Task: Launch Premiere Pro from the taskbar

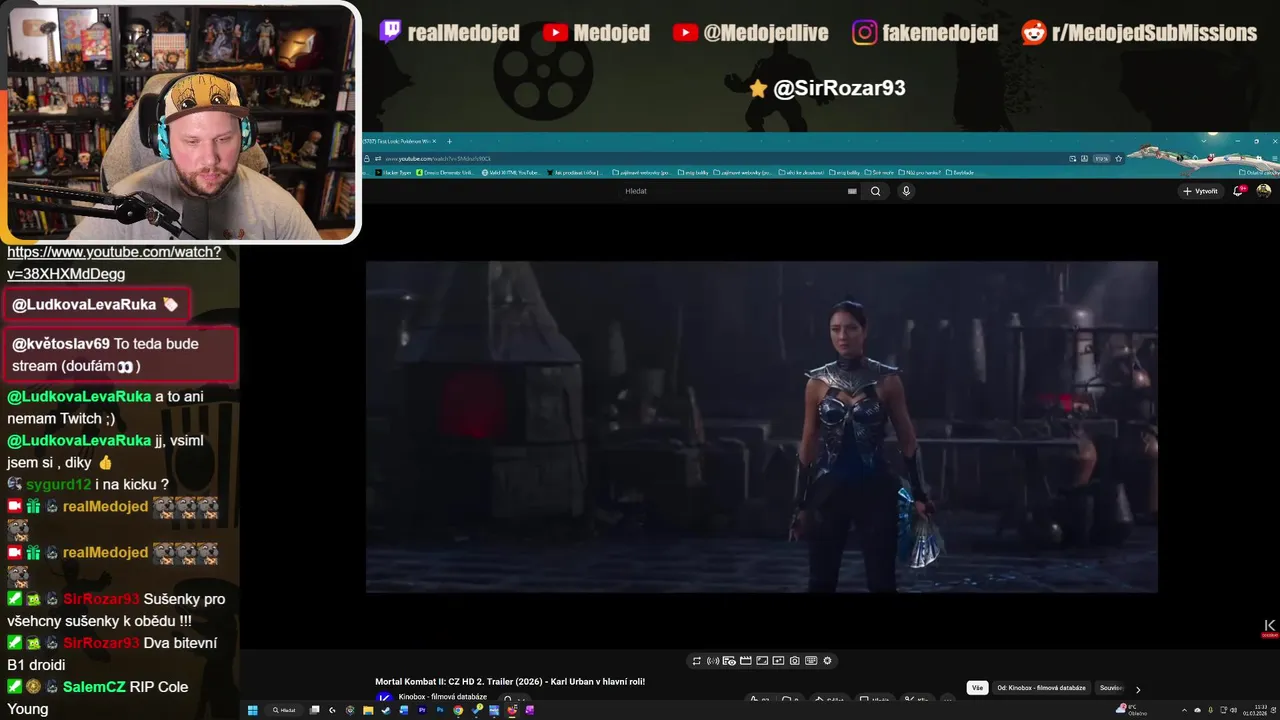Action: pyautogui.click(x=422, y=710)
